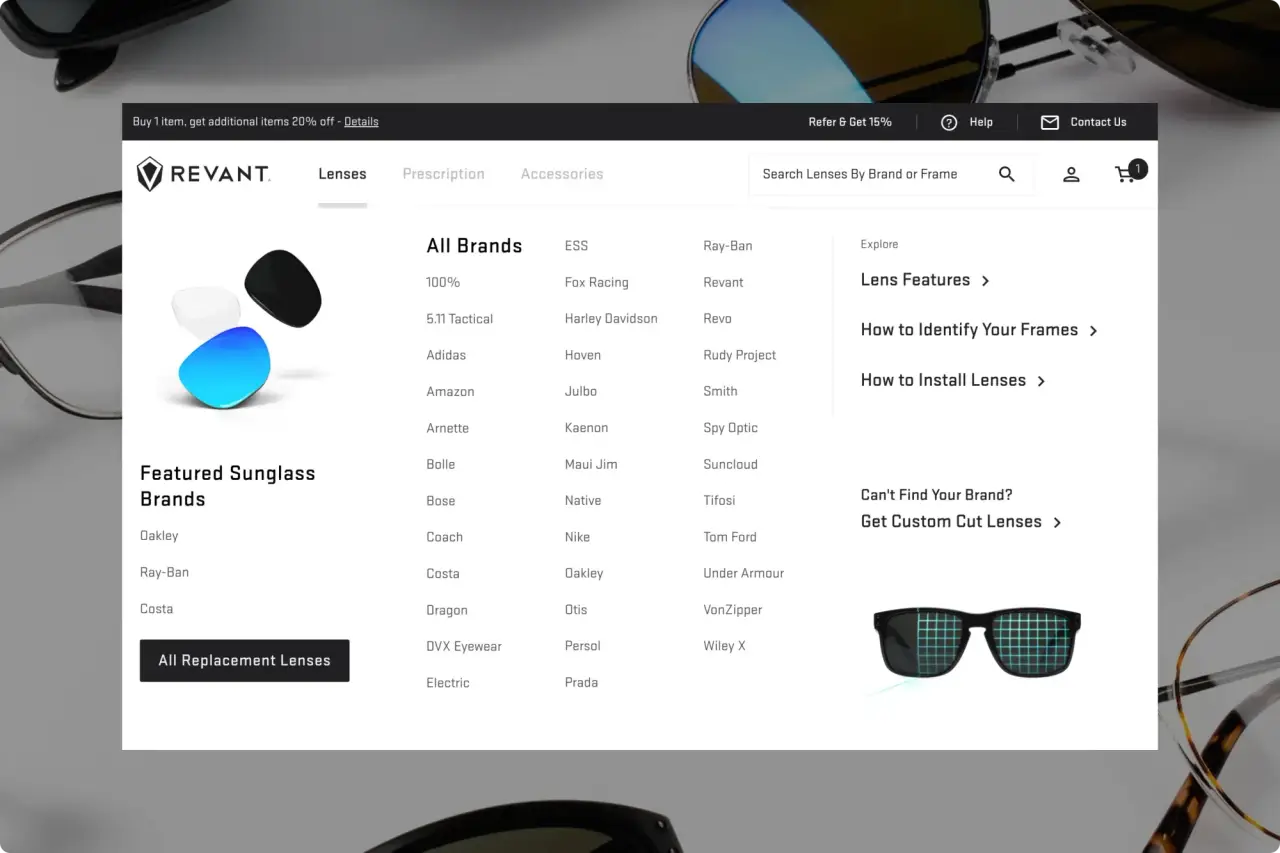Select the Electric brand
1280x853 pixels.
[x=447, y=683]
